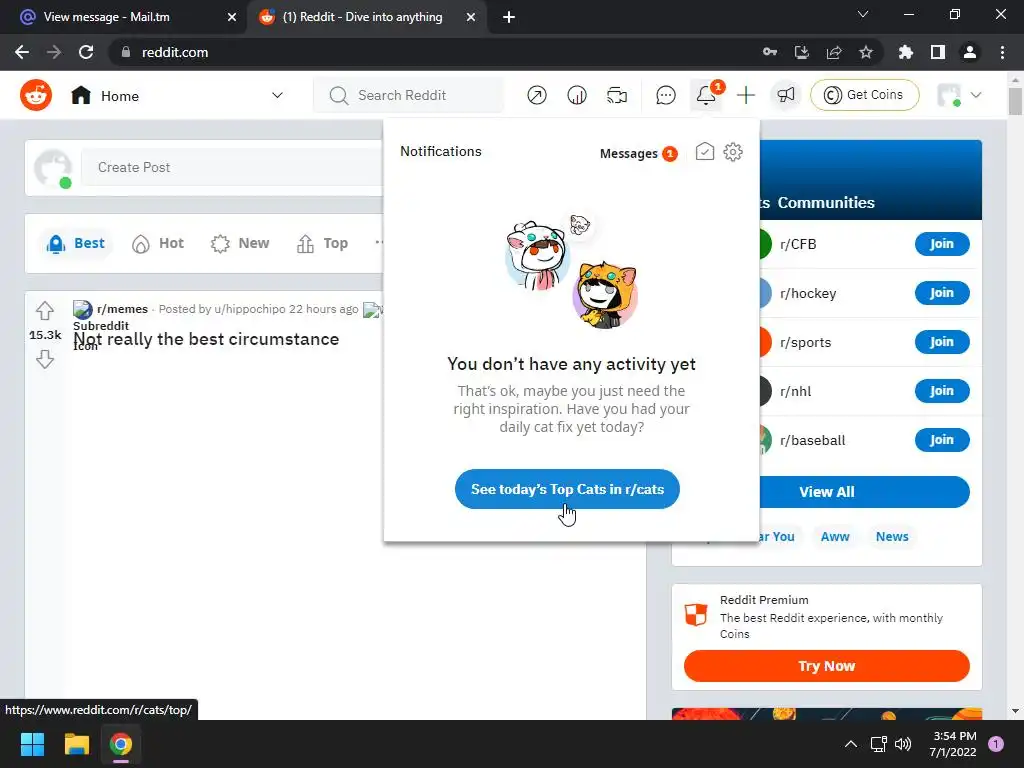This screenshot has width=1024, height=768.
Task: Click the Aww category chip
Action: pos(835,537)
